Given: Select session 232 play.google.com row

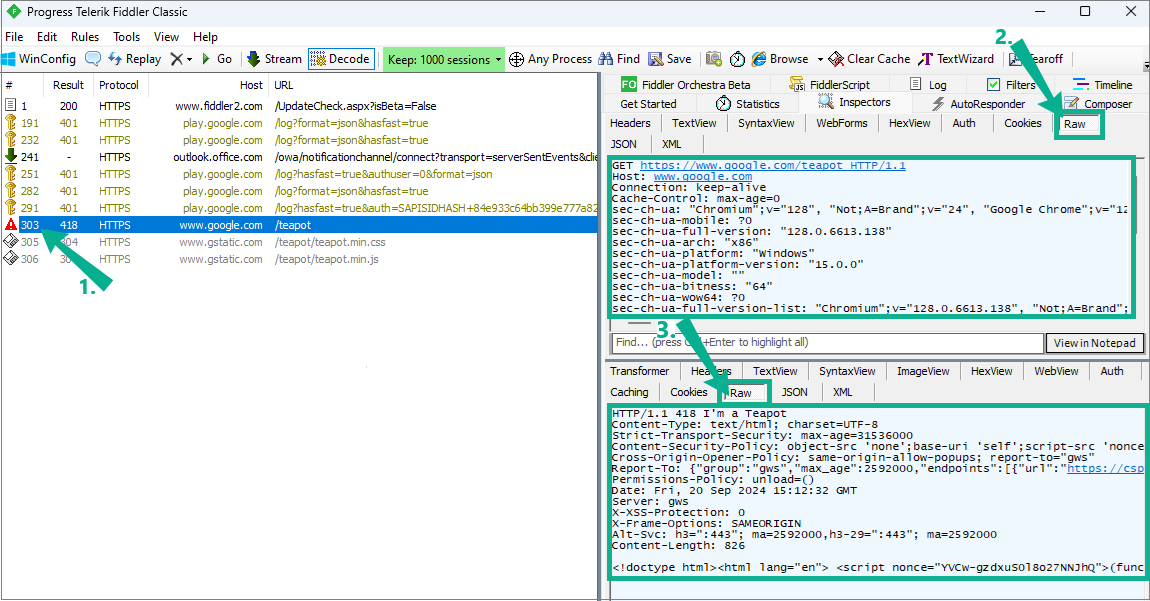Looking at the screenshot, I should click(299, 140).
